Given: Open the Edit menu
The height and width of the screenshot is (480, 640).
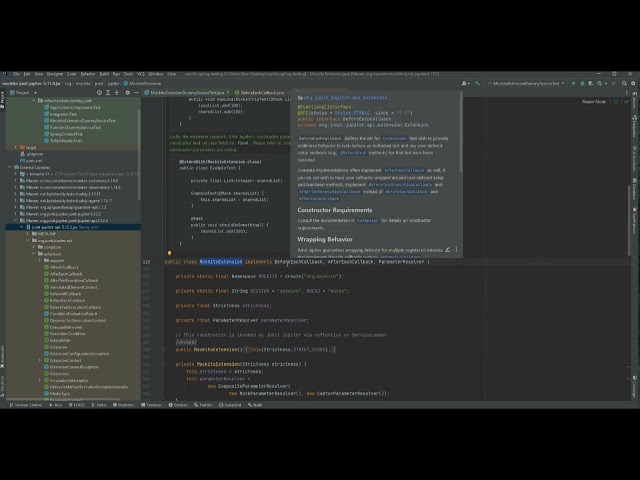Looking at the screenshot, I should [27, 74].
